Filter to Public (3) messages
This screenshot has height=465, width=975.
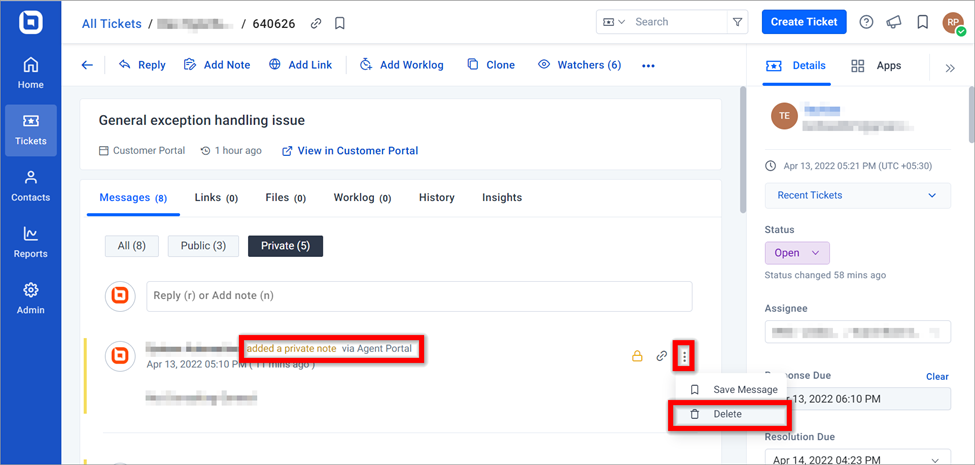203,246
